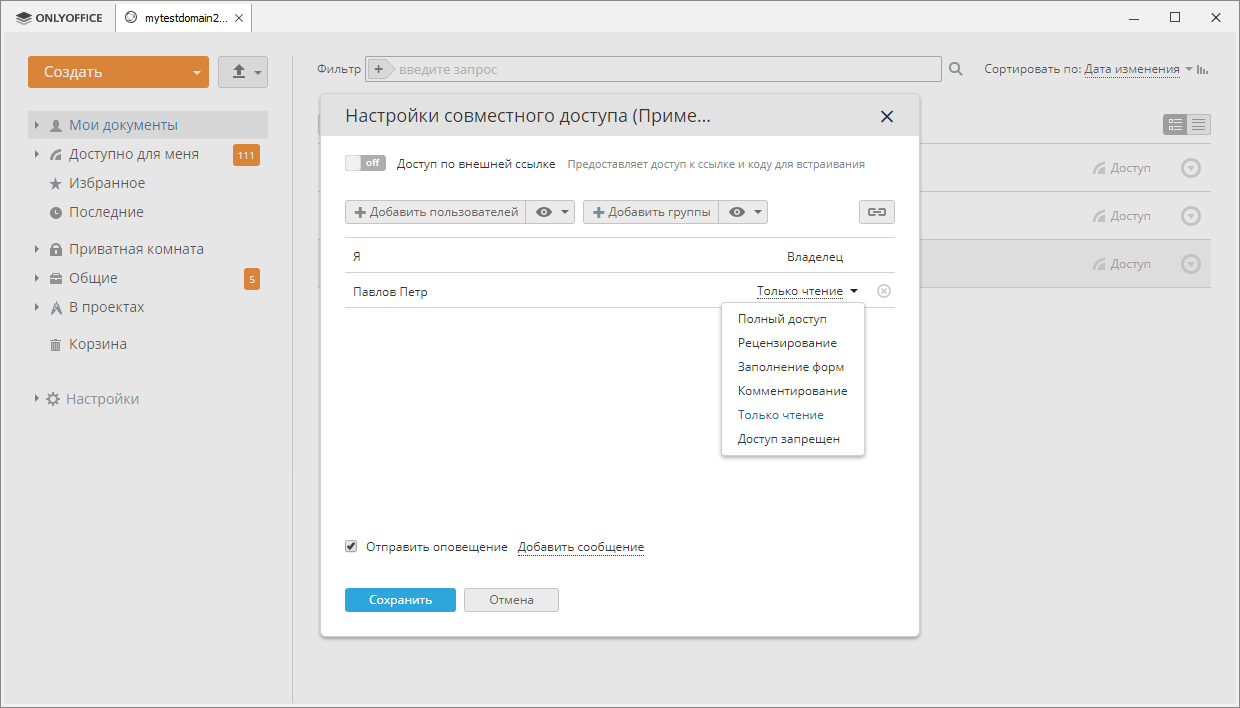Uncheck Отправить оповещение checkbox
Viewport: 1240px width, 708px height.
[351, 546]
